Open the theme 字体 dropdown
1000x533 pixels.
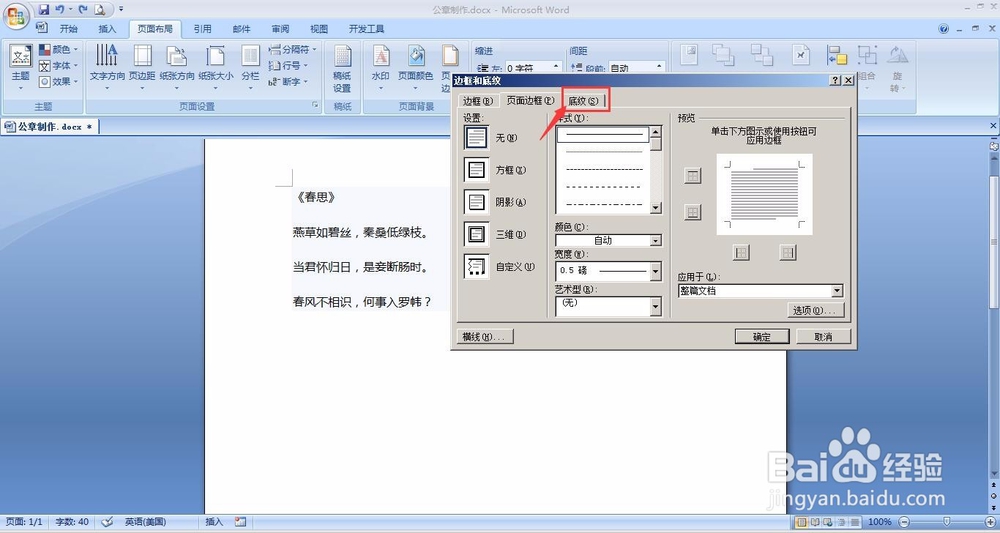[x=58, y=66]
